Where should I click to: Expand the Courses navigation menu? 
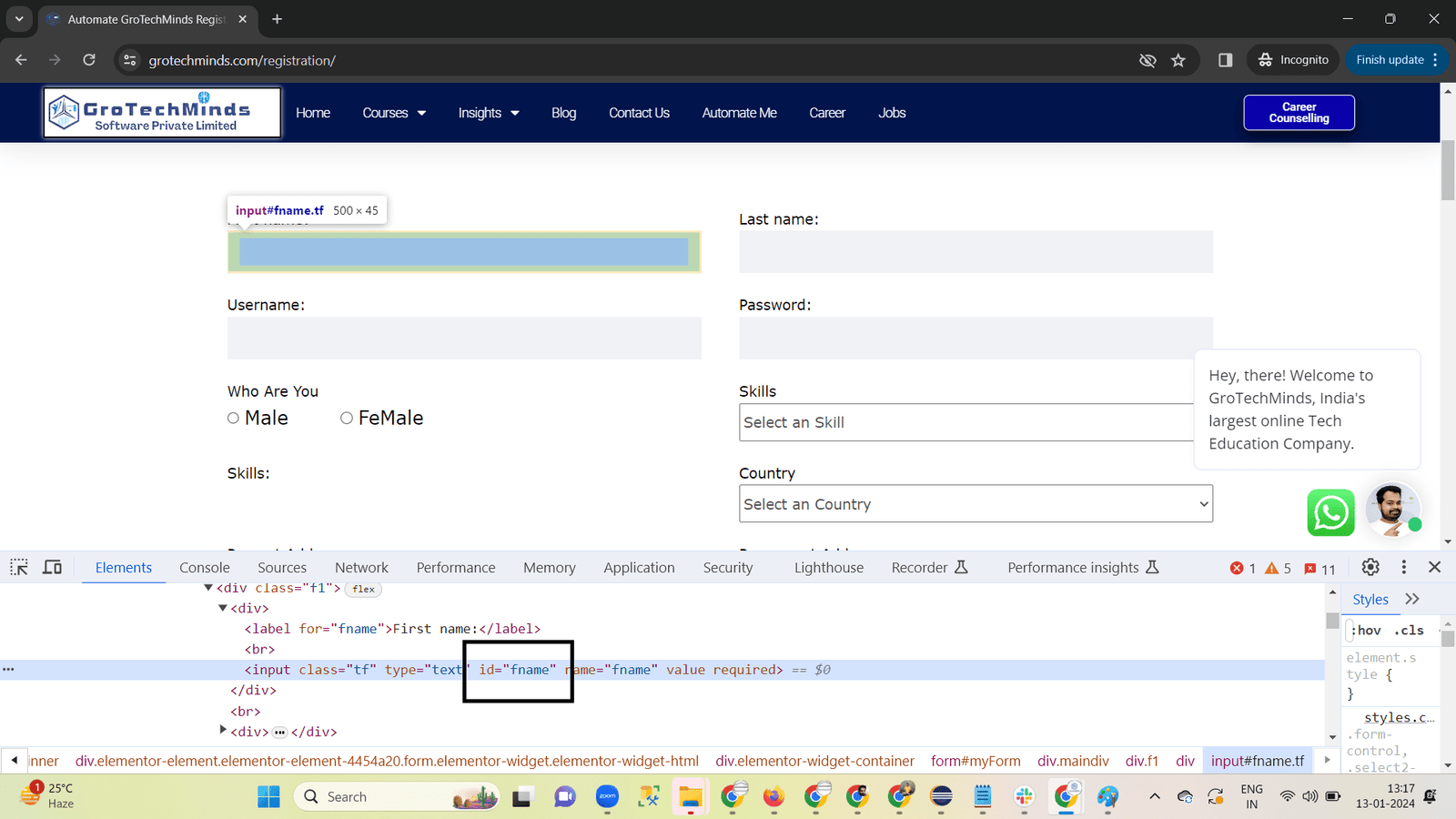pos(394,113)
